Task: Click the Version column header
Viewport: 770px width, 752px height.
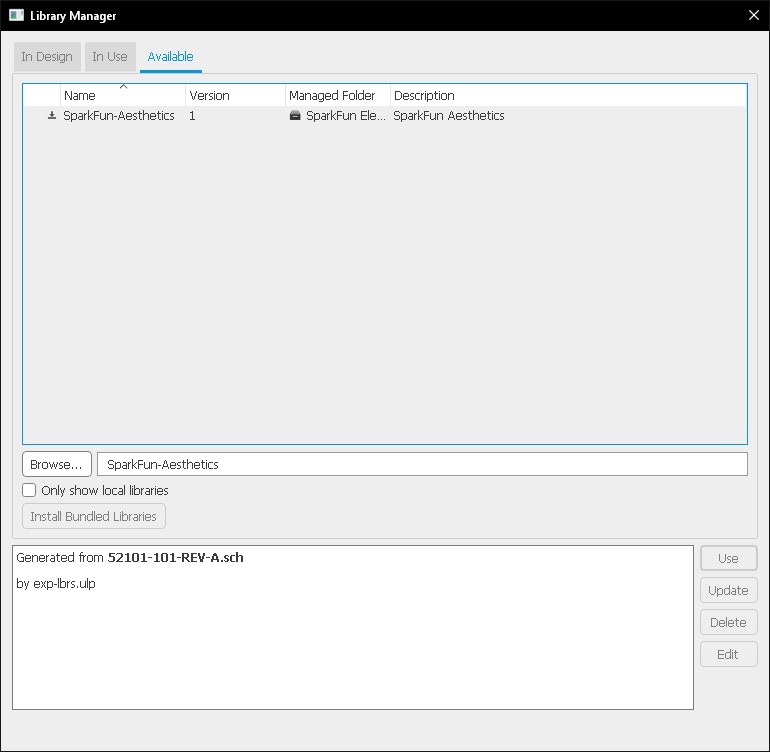Action: (x=235, y=95)
